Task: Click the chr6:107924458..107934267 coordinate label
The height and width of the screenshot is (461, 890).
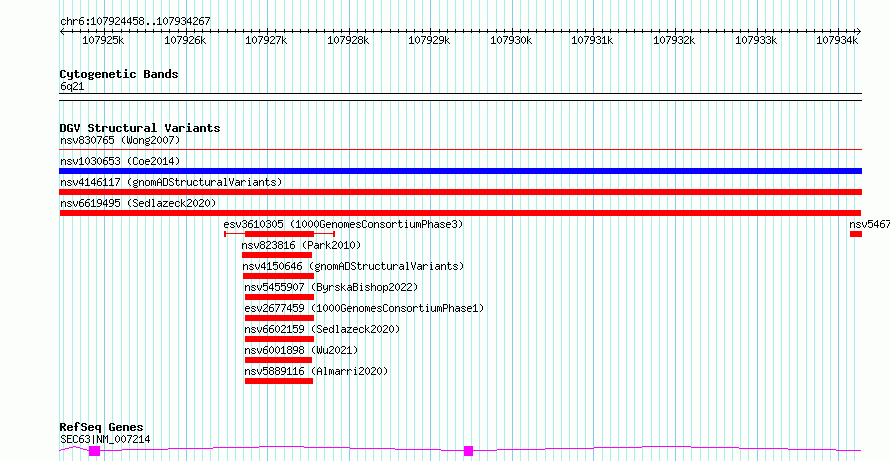Action: point(135,21)
